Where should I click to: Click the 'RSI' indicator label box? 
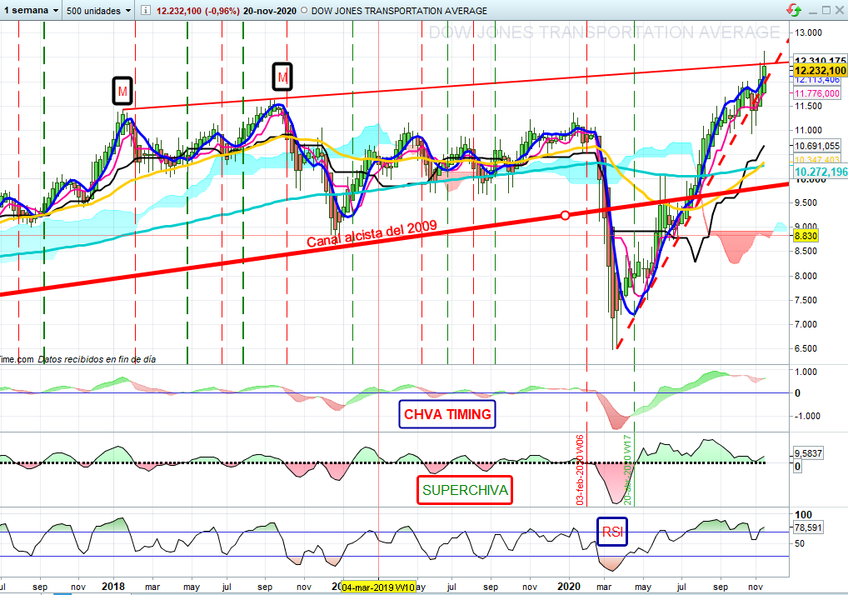(x=612, y=532)
